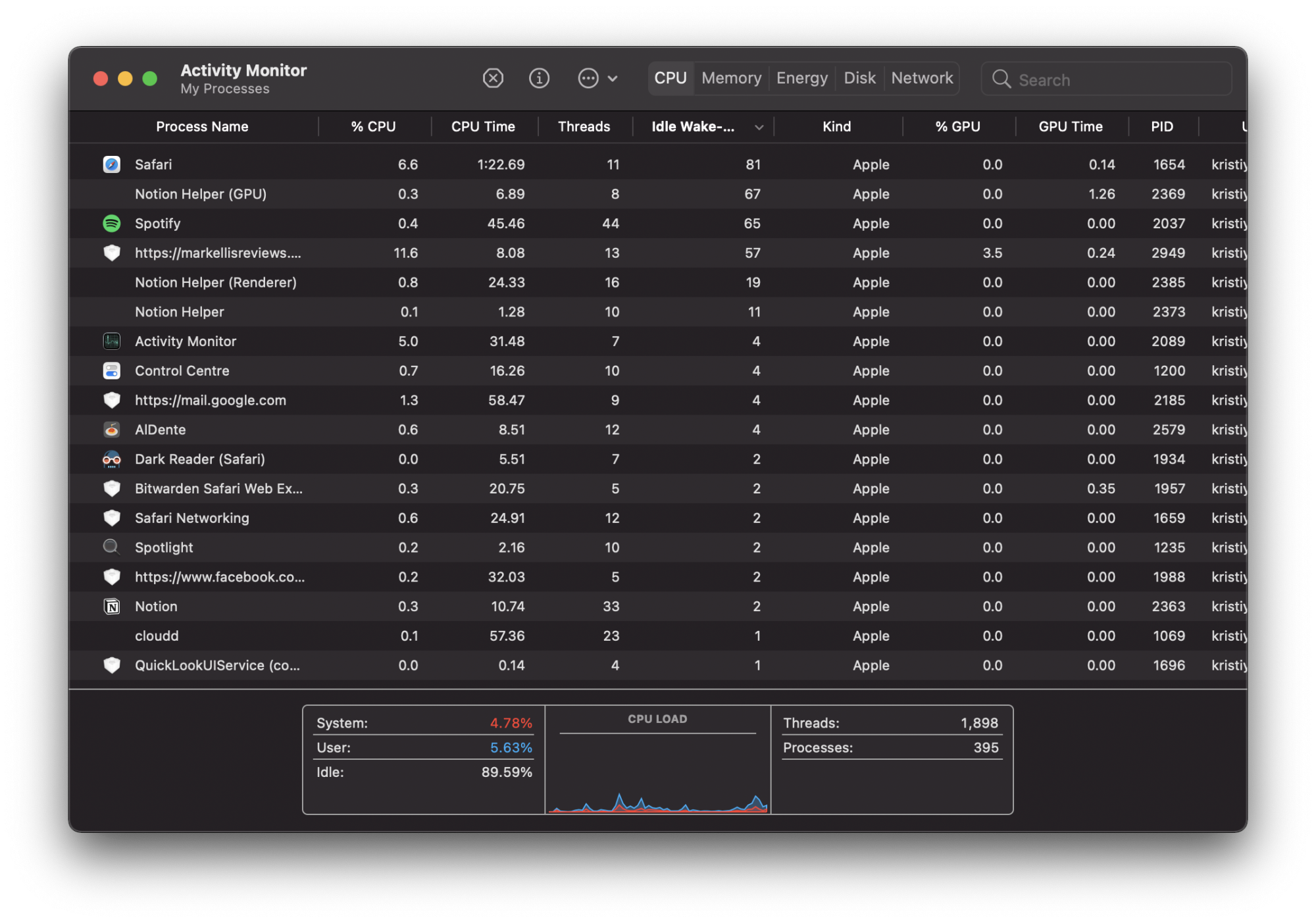Click PID 2949 cell
This screenshot has height=923, width=1316.
click(1168, 253)
